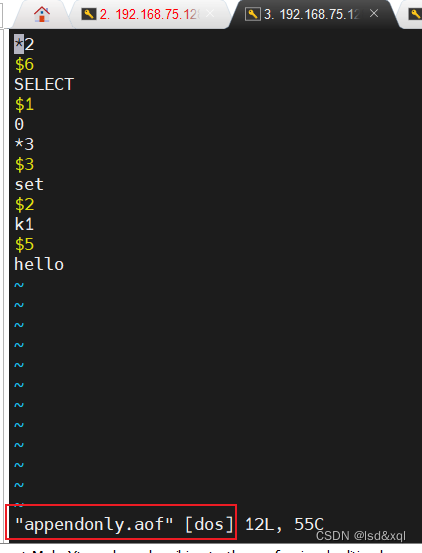Click the *3 array header line
The image size is (422, 553).
pyautogui.click(x=24, y=144)
